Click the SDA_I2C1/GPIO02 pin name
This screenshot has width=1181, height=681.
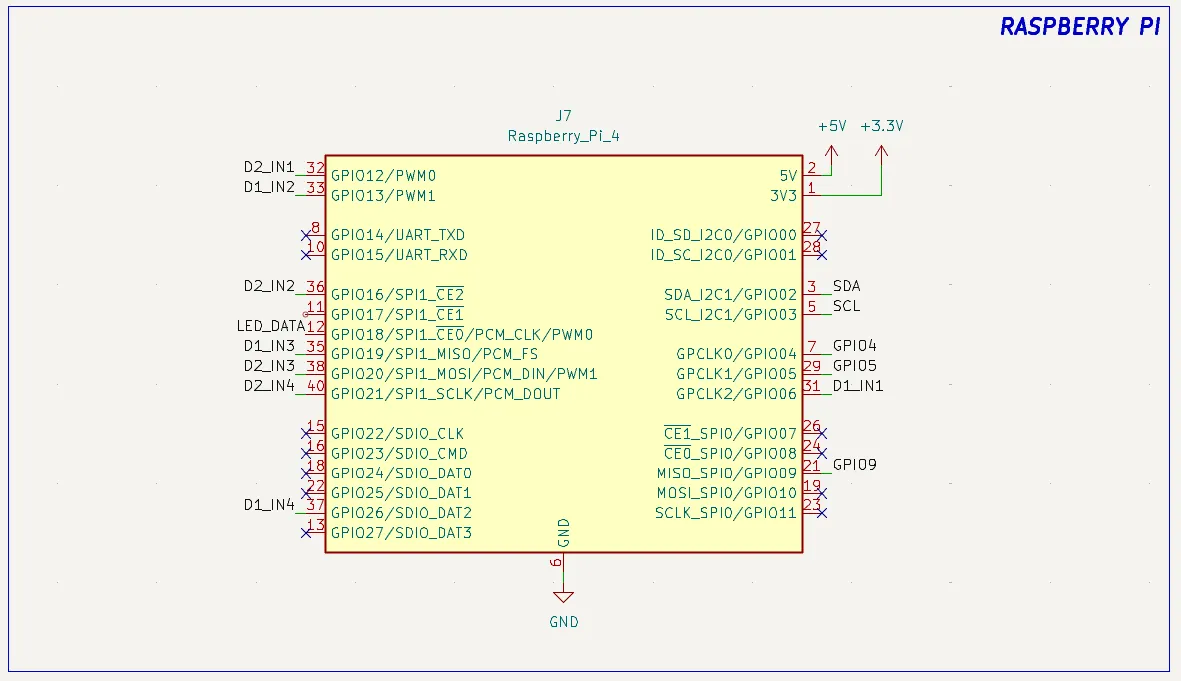tap(730, 295)
